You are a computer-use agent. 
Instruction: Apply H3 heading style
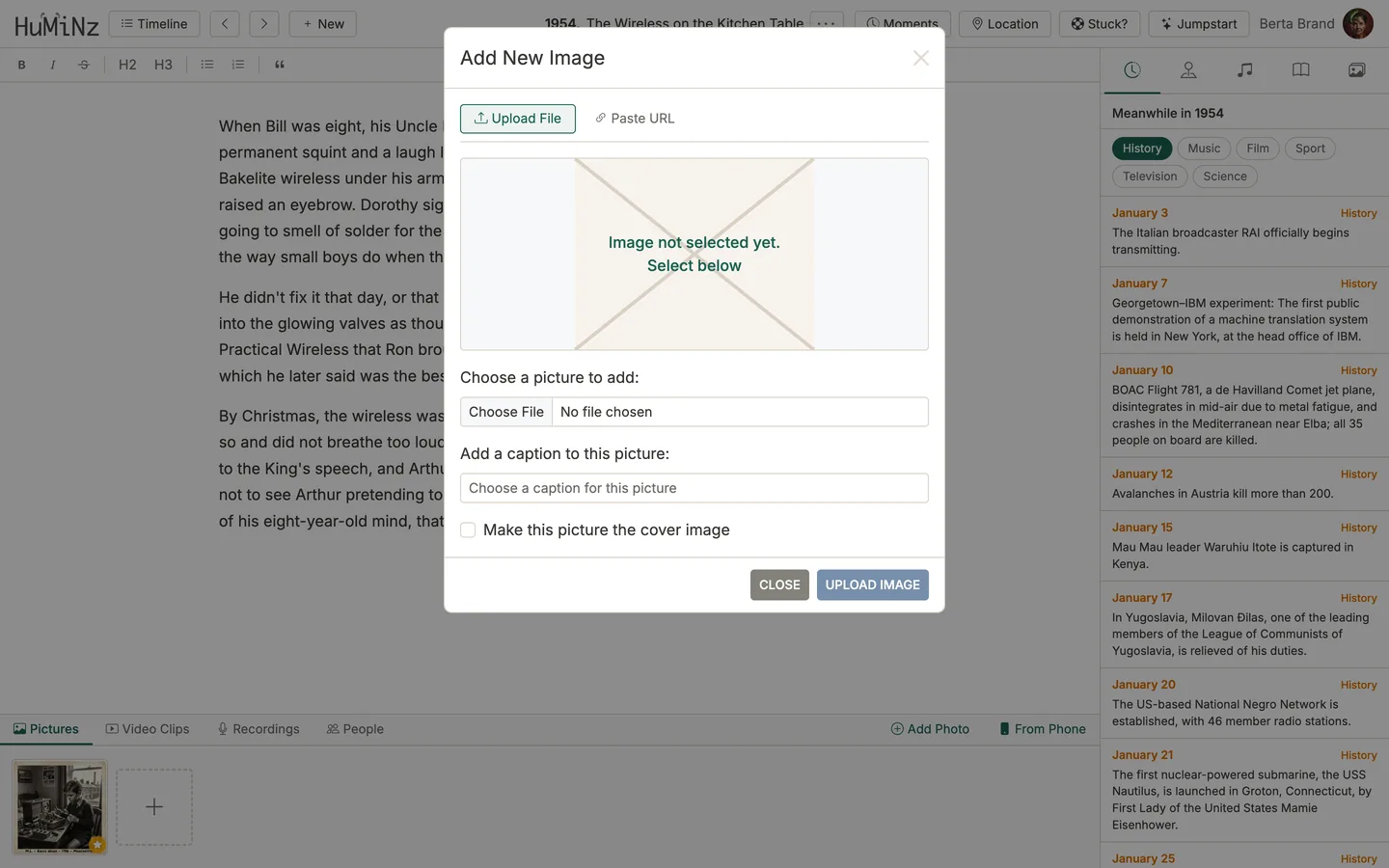coord(164,65)
